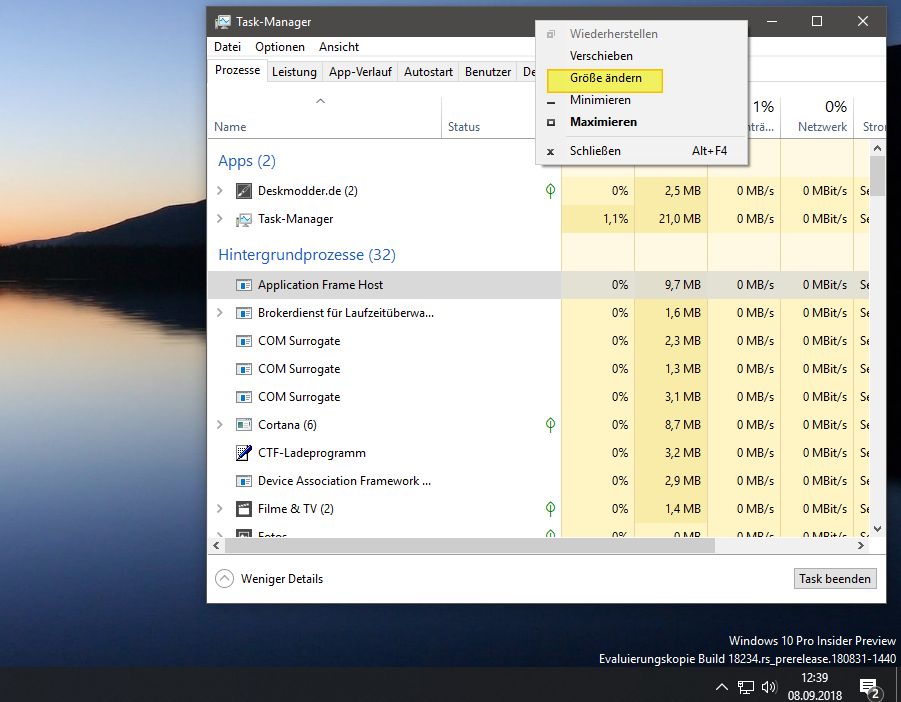
Task: Click the vertical scrollbar down arrow
Action: tap(877, 529)
